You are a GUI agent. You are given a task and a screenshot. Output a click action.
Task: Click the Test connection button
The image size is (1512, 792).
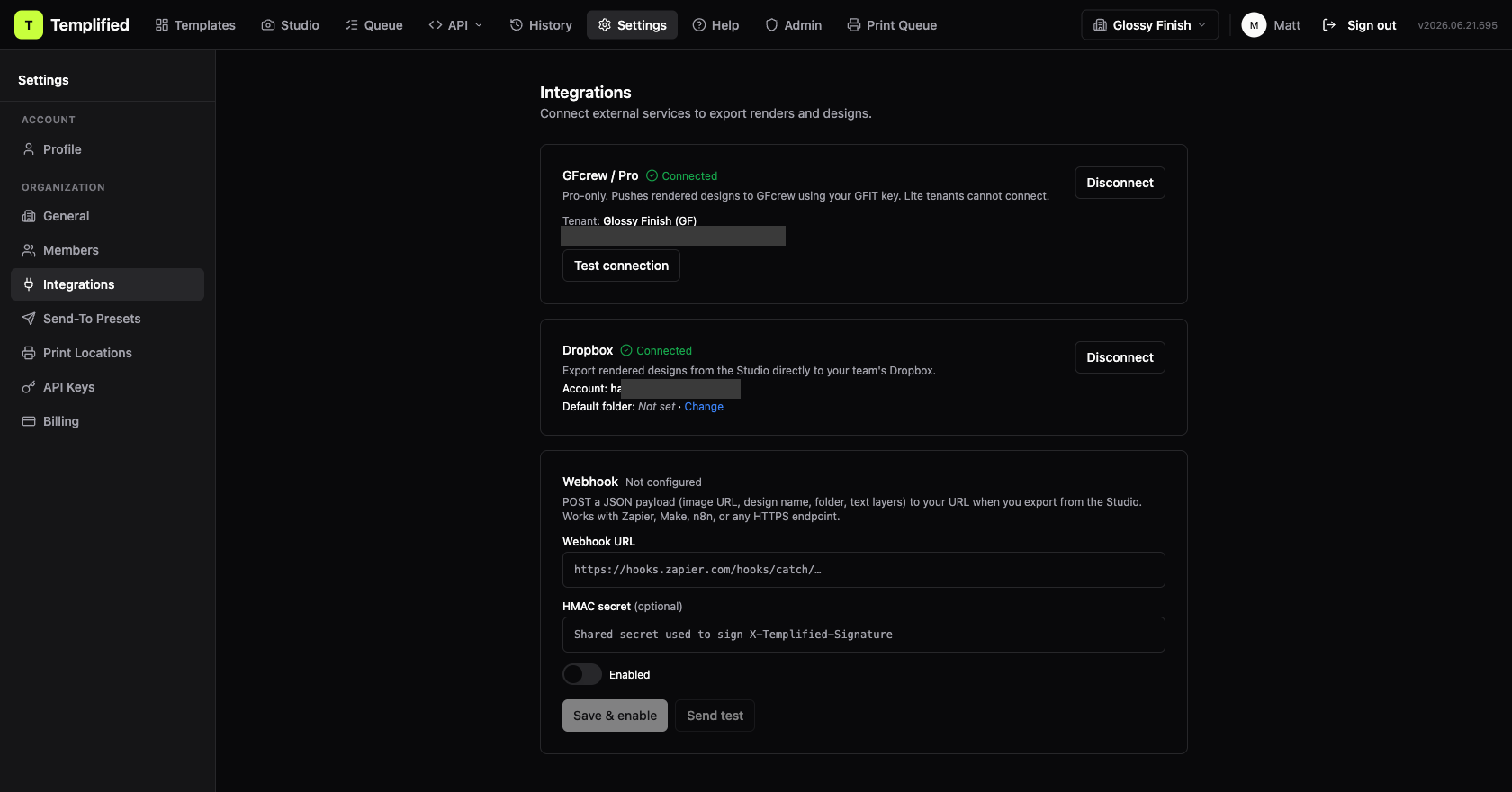[x=621, y=265]
